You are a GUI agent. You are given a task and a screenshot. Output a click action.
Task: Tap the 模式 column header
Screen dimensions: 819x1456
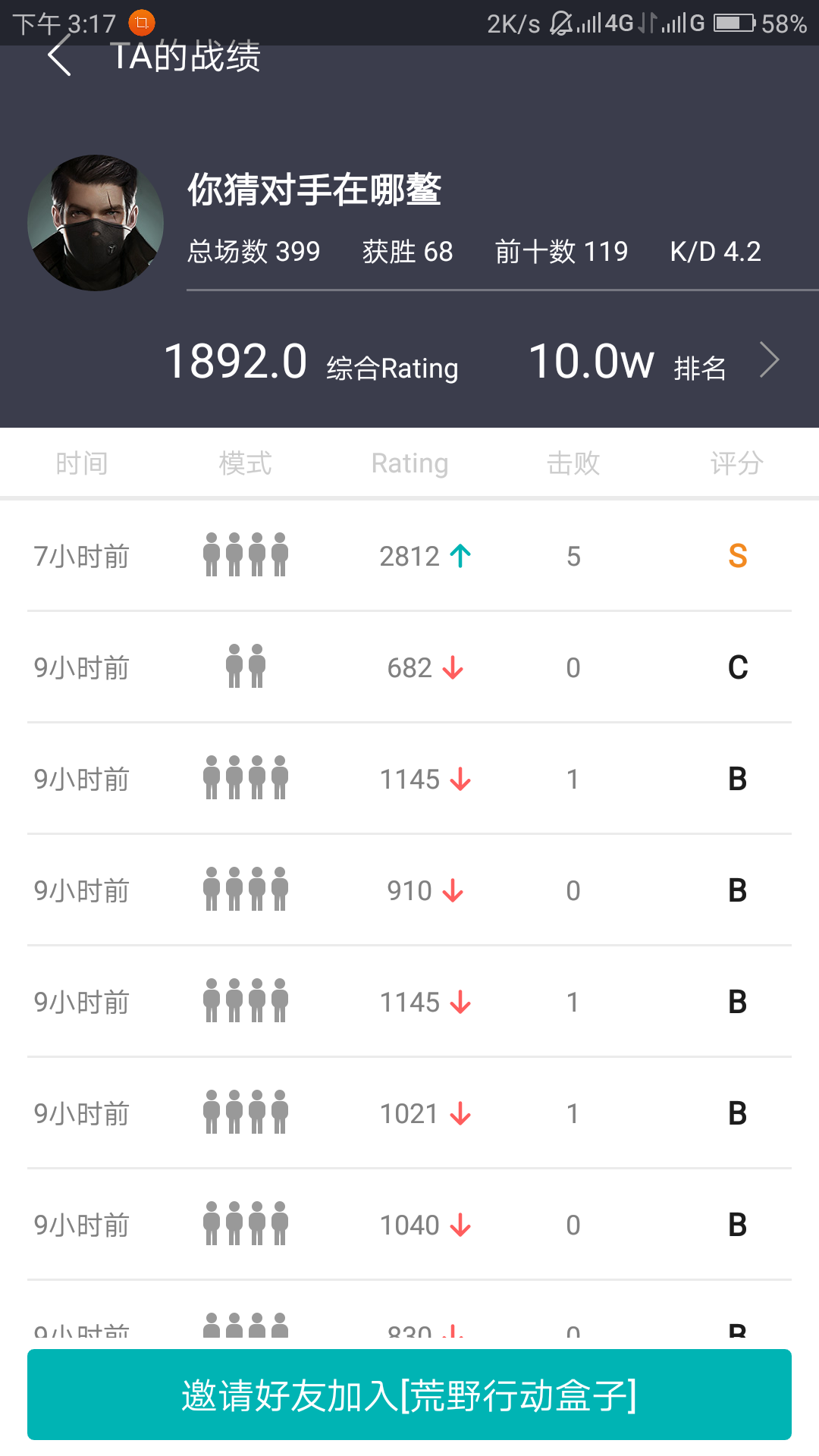click(246, 463)
